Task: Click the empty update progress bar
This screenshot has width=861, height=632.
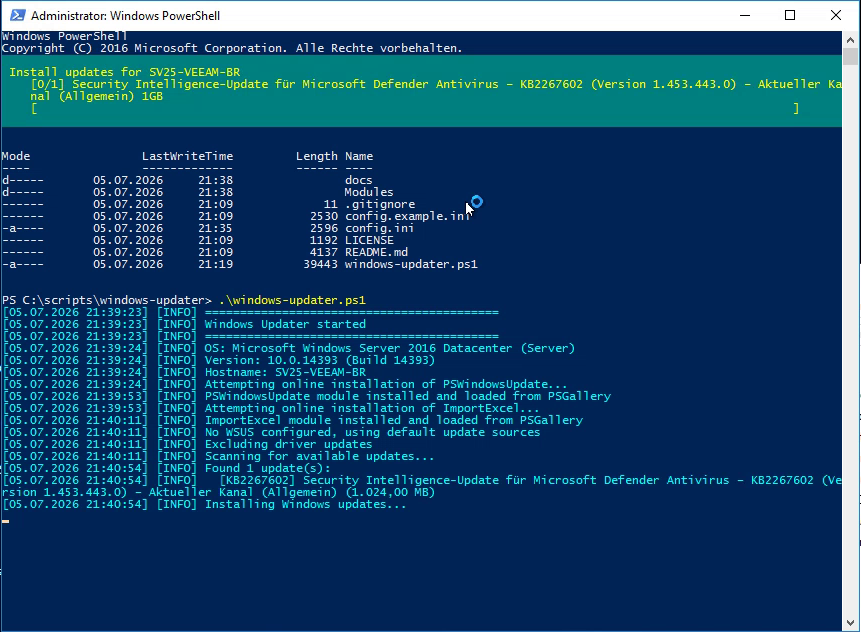Action: tap(415, 108)
